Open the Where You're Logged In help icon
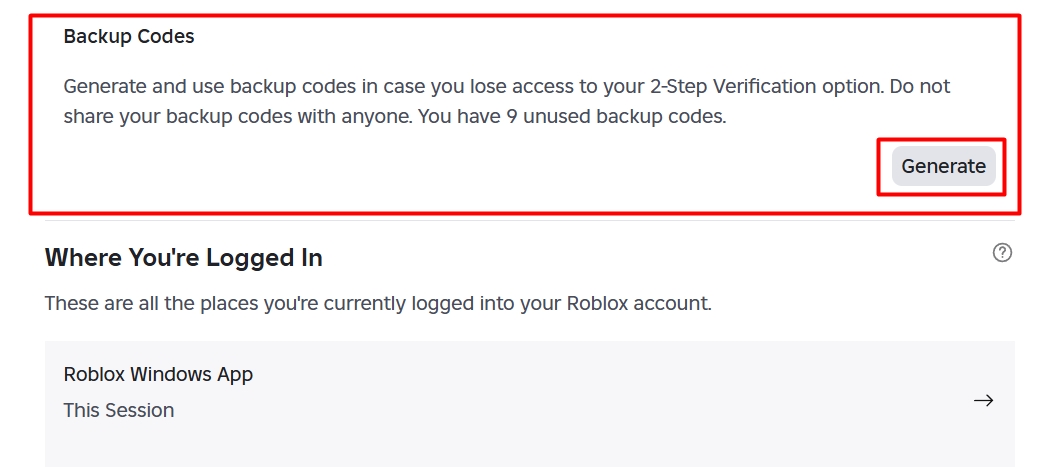This screenshot has height=467, width=1042. pos(1002,253)
